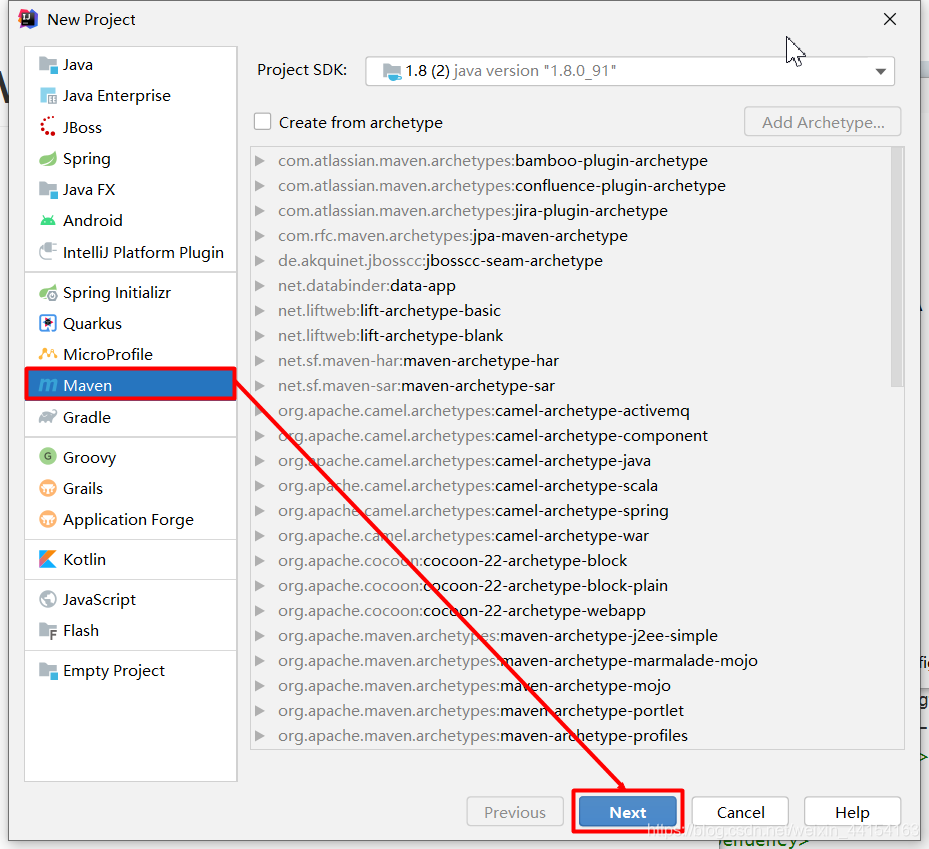Click the Java project type icon
The height and width of the screenshot is (849, 929).
tap(47, 64)
